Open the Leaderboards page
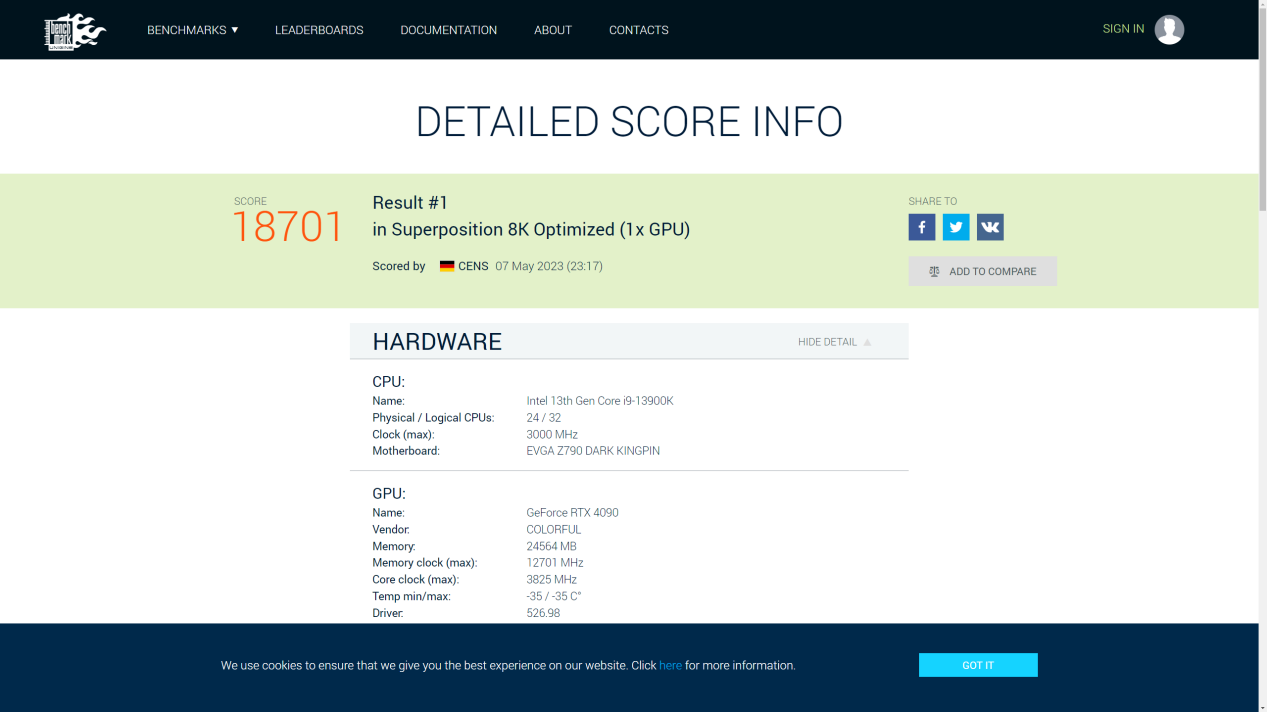The width and height of the screenshot is (1267, 712). point(319,30)
